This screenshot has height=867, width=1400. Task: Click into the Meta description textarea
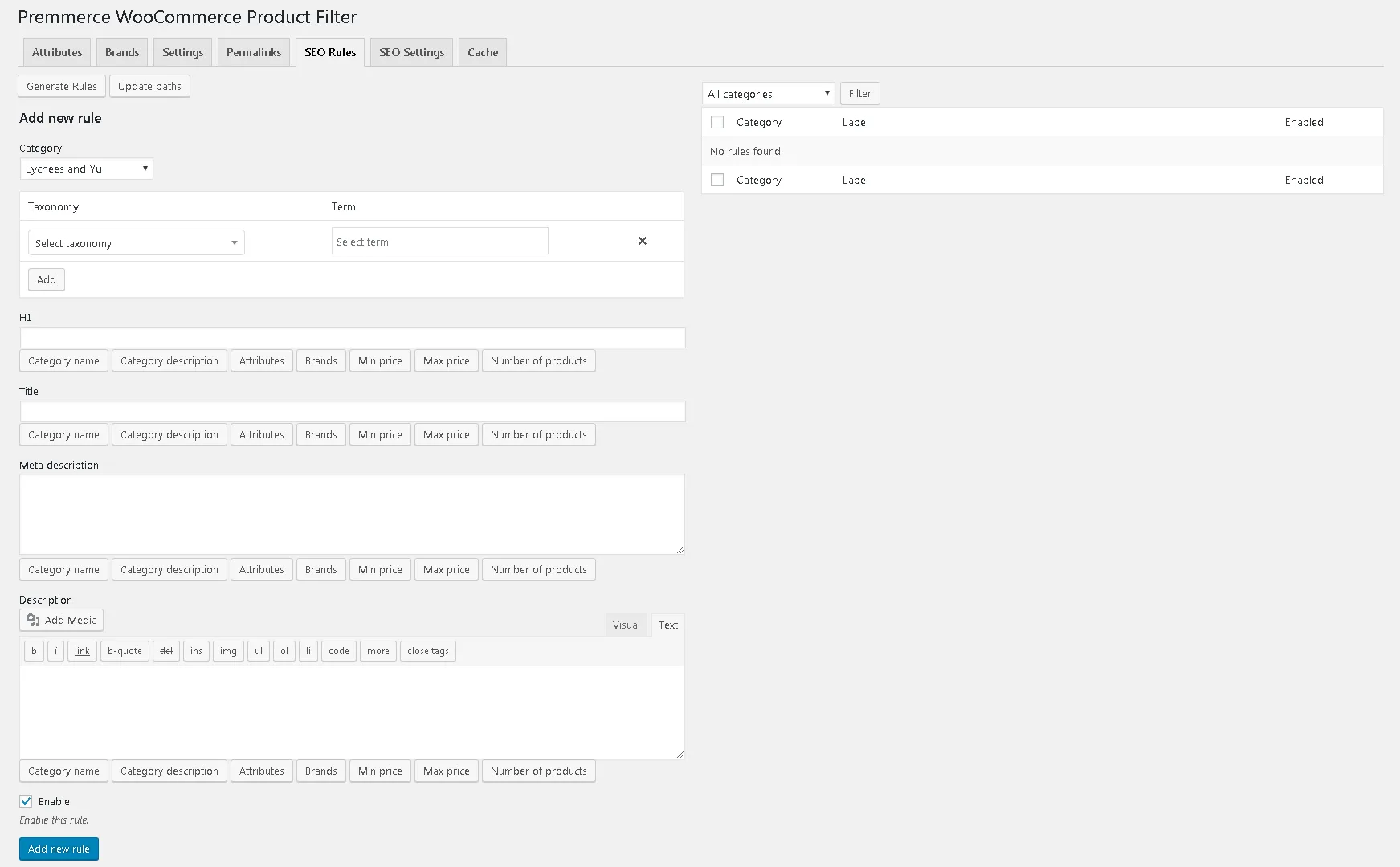pos(352,514)
